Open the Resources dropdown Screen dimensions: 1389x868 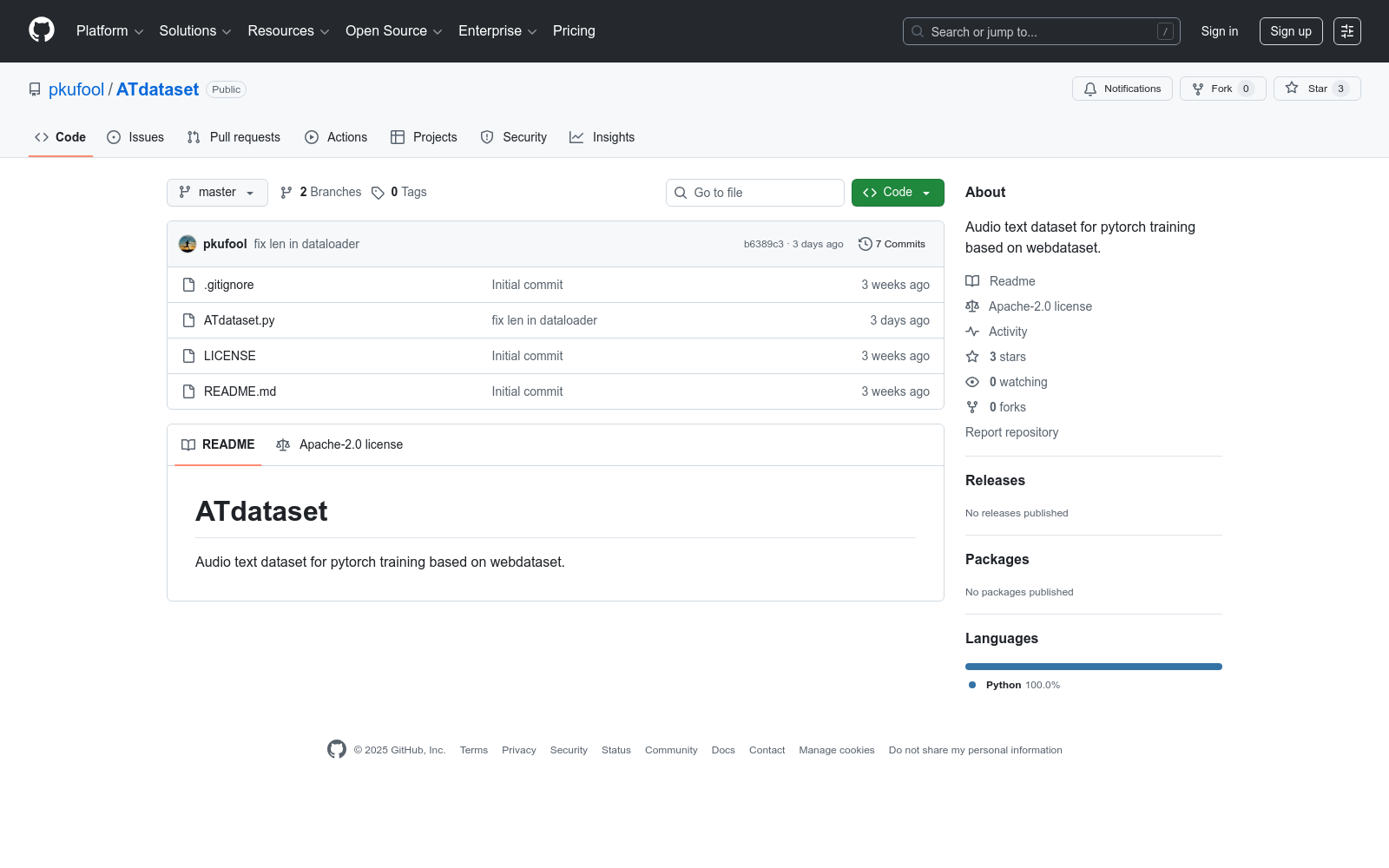(x=288, y=31)
